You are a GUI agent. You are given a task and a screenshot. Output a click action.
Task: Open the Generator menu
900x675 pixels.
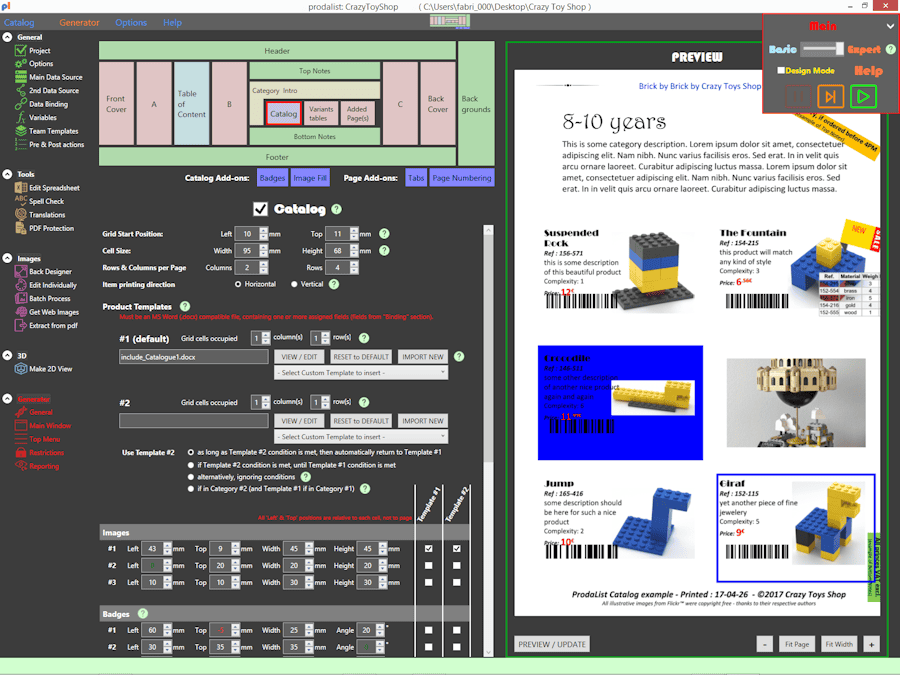coord(79,22)
